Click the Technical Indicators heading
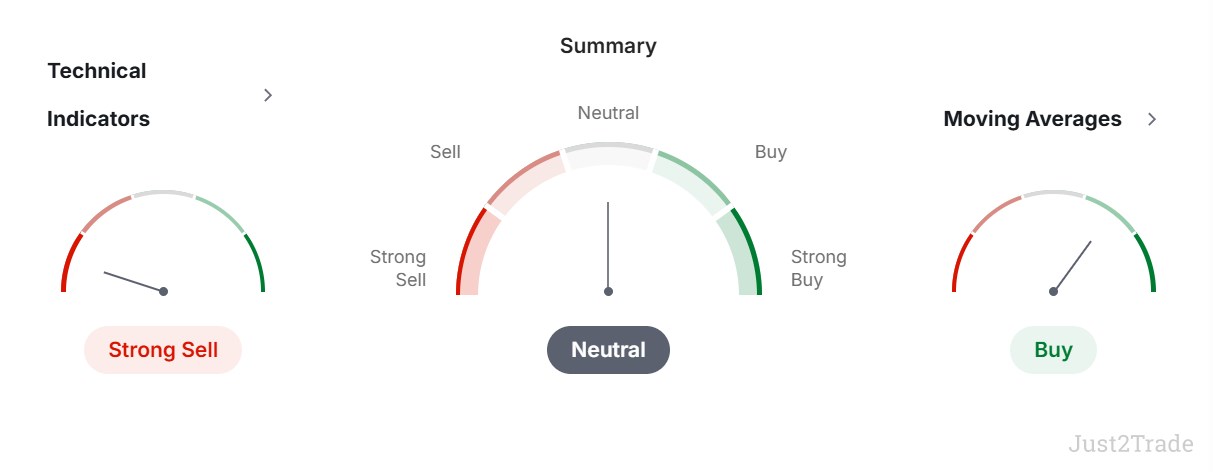 (x=98, y=95)
